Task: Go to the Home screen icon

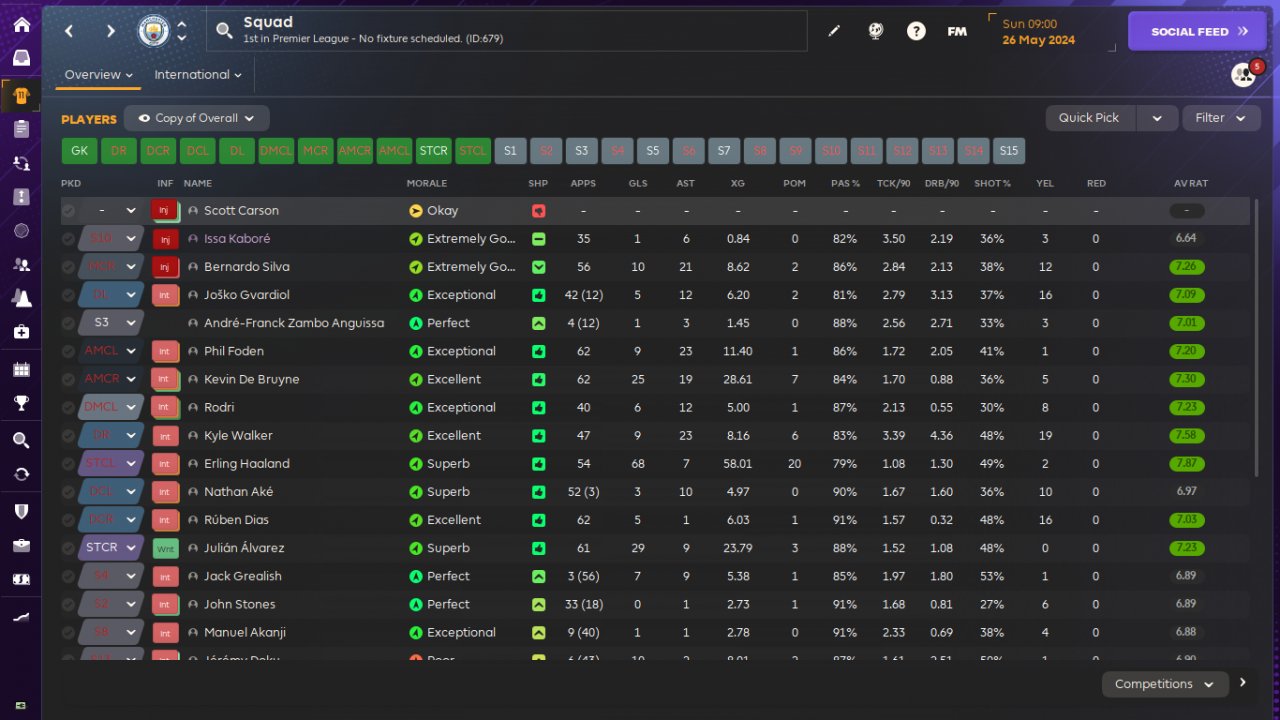Action: [x=21, y=25]
